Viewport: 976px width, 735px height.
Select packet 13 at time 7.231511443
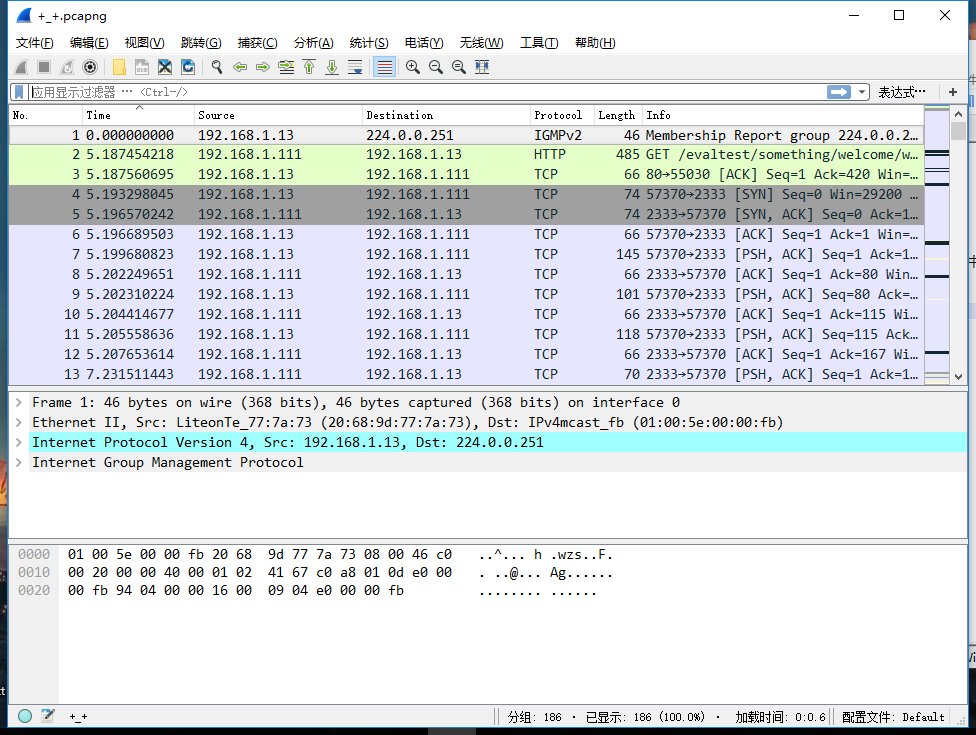click(466, 374)
